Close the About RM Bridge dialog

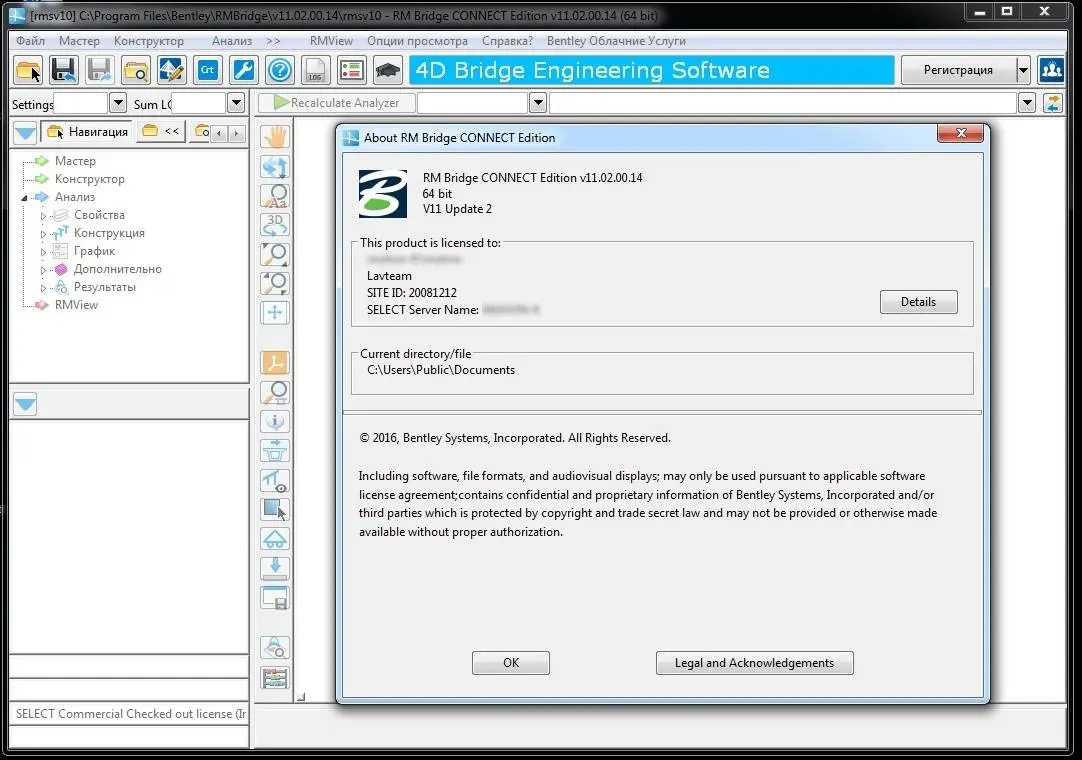coord(960,133)
